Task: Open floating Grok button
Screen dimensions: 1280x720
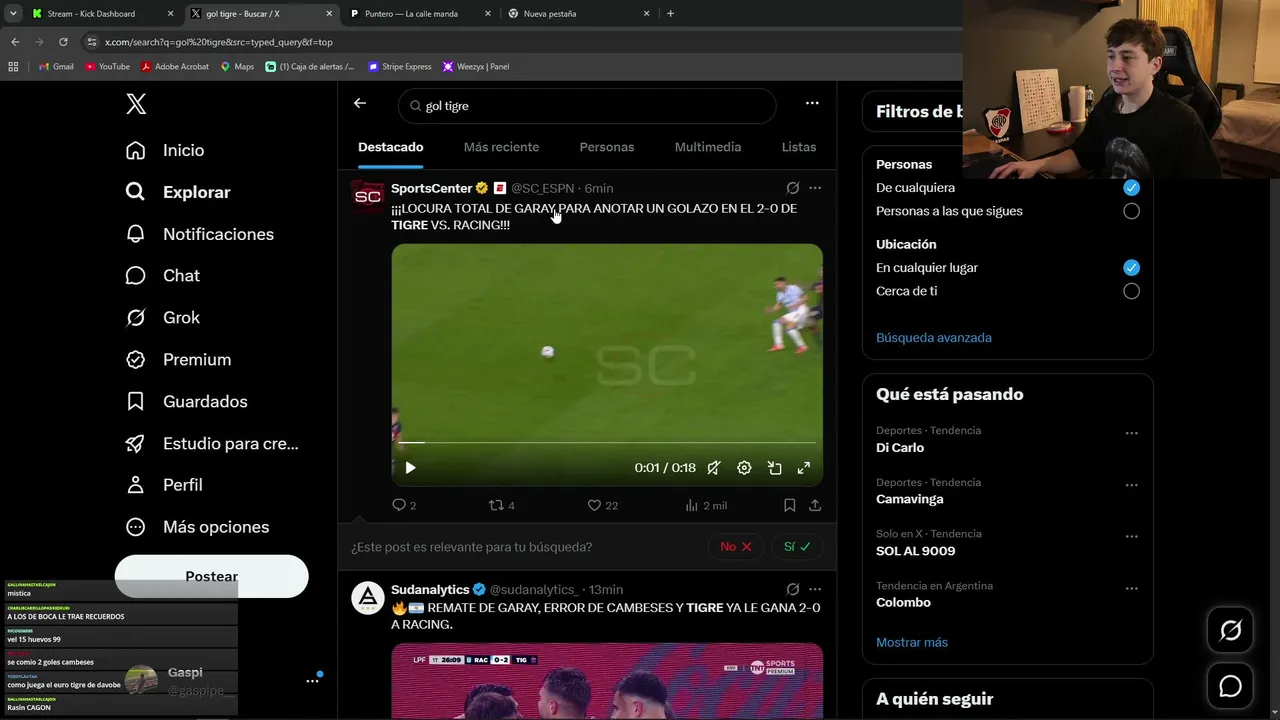Action: (x=1230, y=630)
